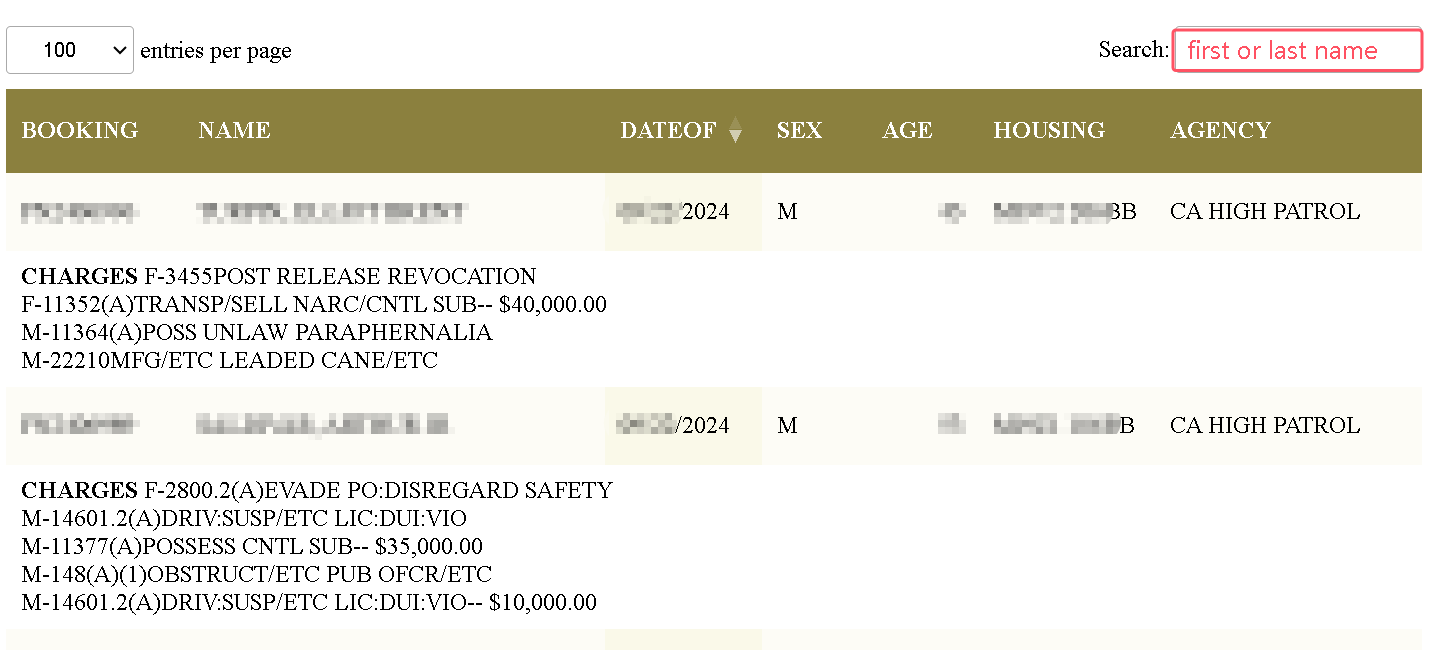Click the DATEOF sort arrows icon

(735, 131)
